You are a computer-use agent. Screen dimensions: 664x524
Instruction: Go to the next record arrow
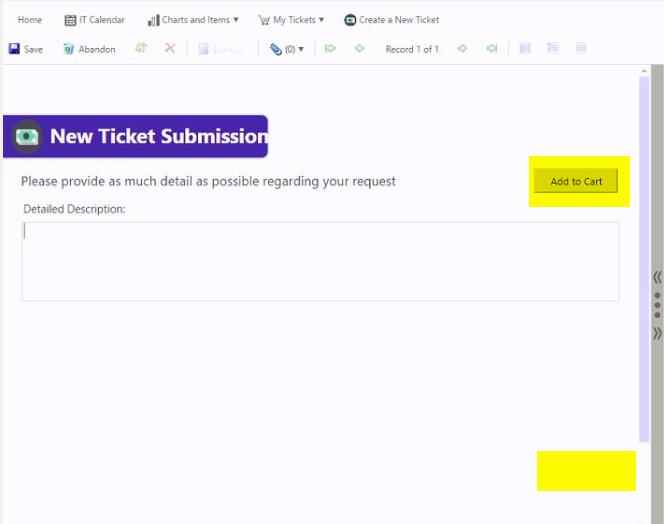pyautogui.click(x=462, y=49)
